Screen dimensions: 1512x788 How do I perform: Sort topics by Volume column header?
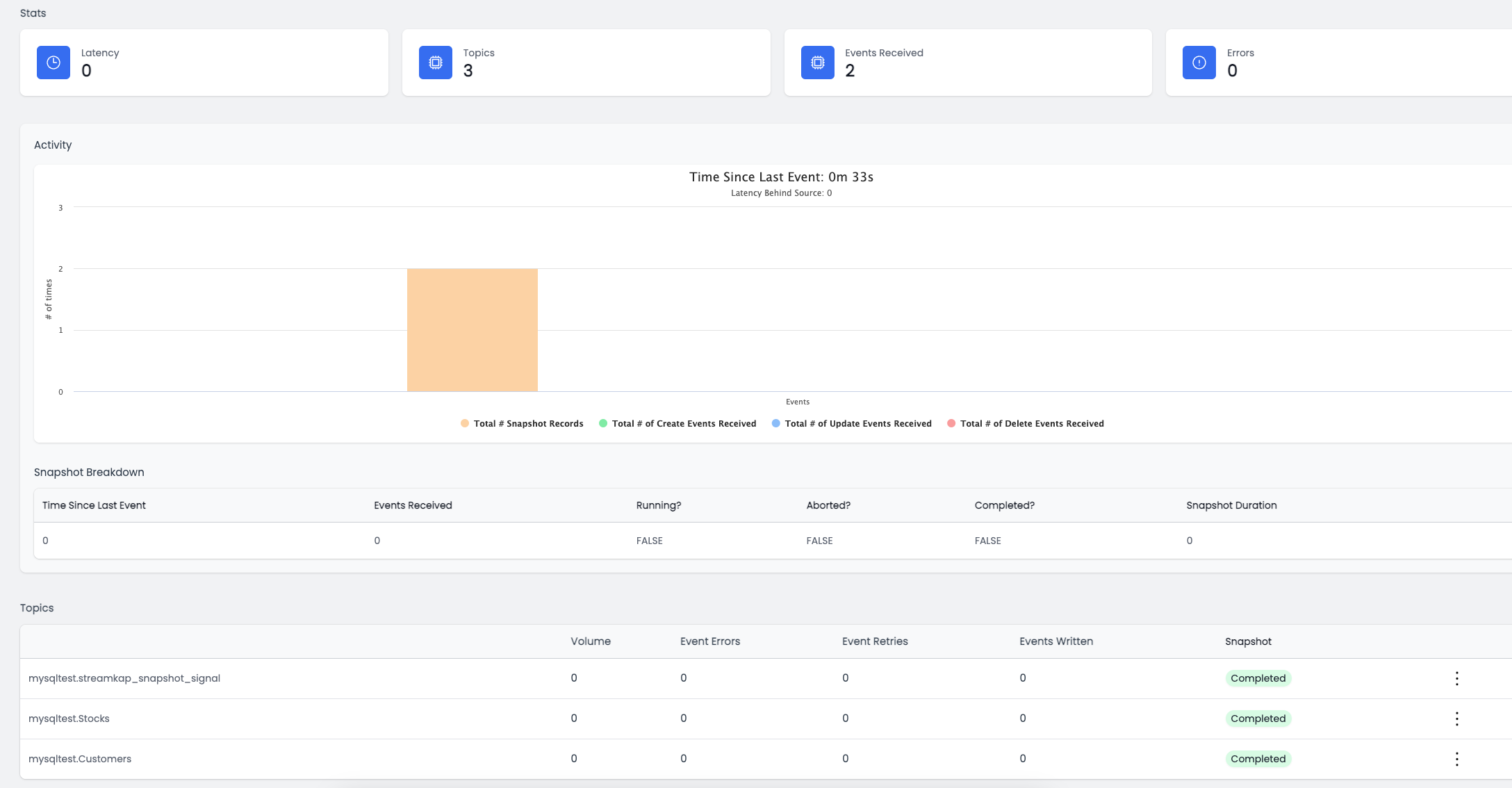(x=591, y=641)
